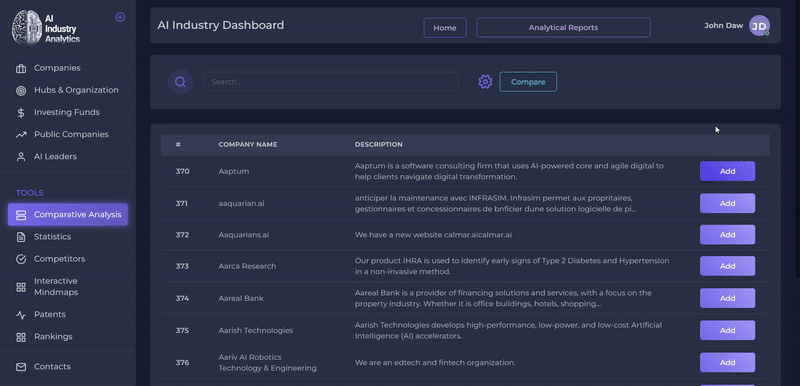Open Interactive Mindmaps

click(56, 287)
